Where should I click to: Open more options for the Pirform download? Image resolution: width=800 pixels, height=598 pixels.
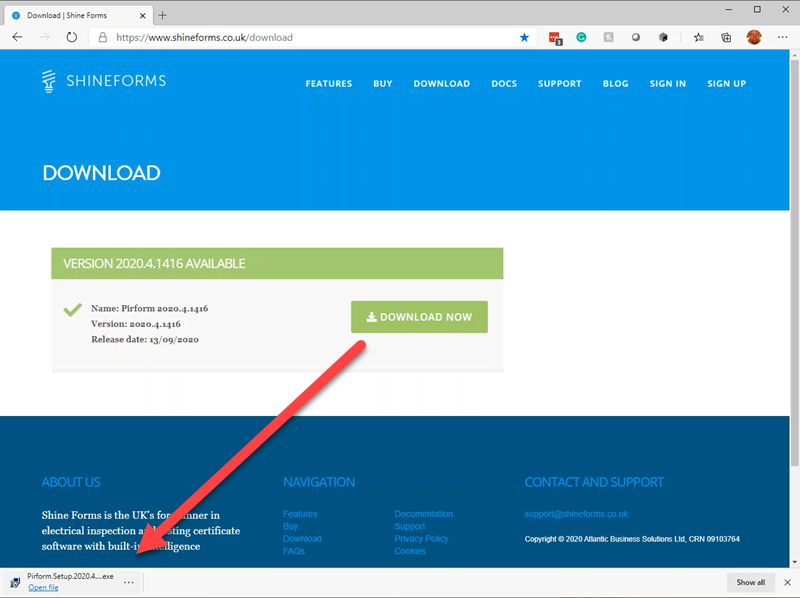tap(129, 582)
